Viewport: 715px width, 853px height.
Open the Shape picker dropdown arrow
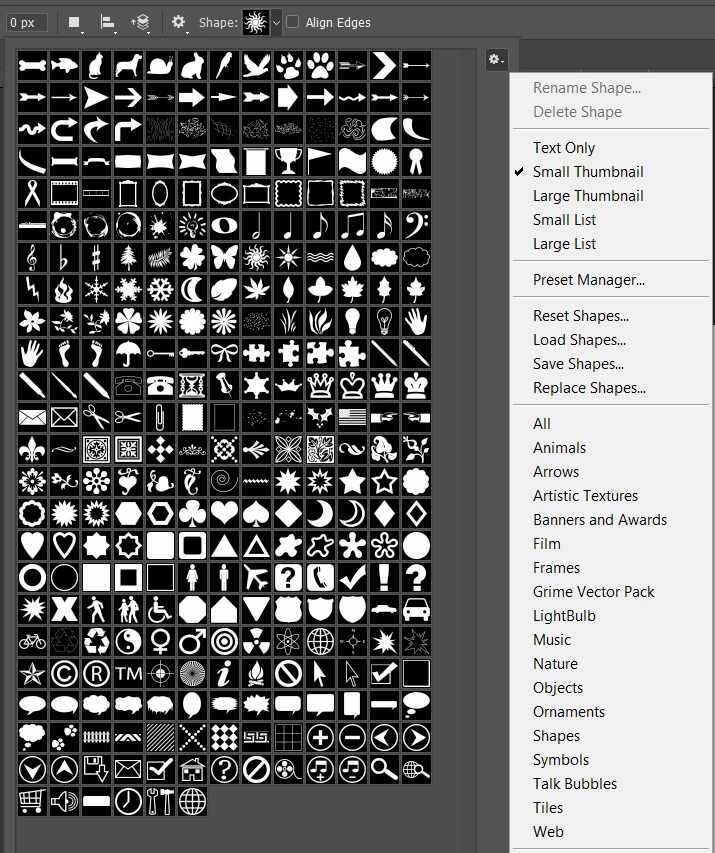(x=276, y=23)
